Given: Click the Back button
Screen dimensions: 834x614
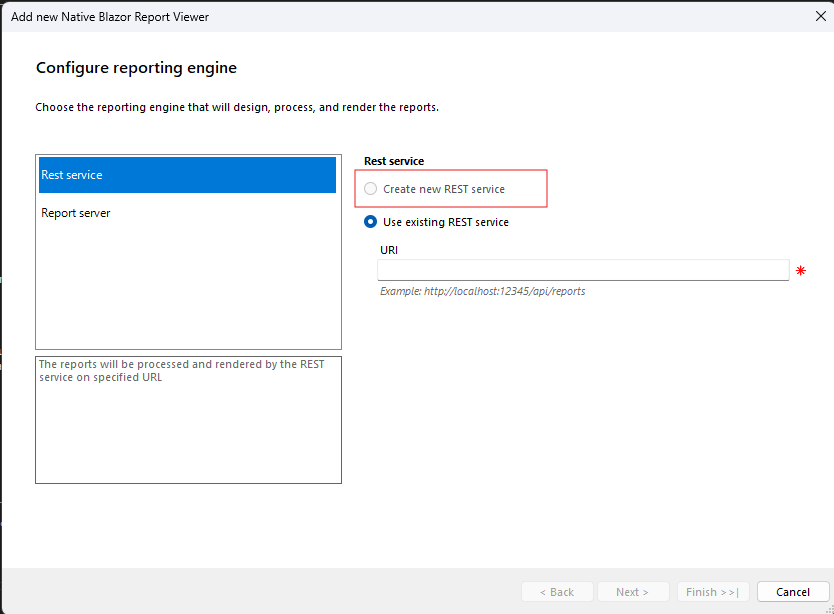Looking at the screenshot, I should pyautogui.click(x=557, y=590).
